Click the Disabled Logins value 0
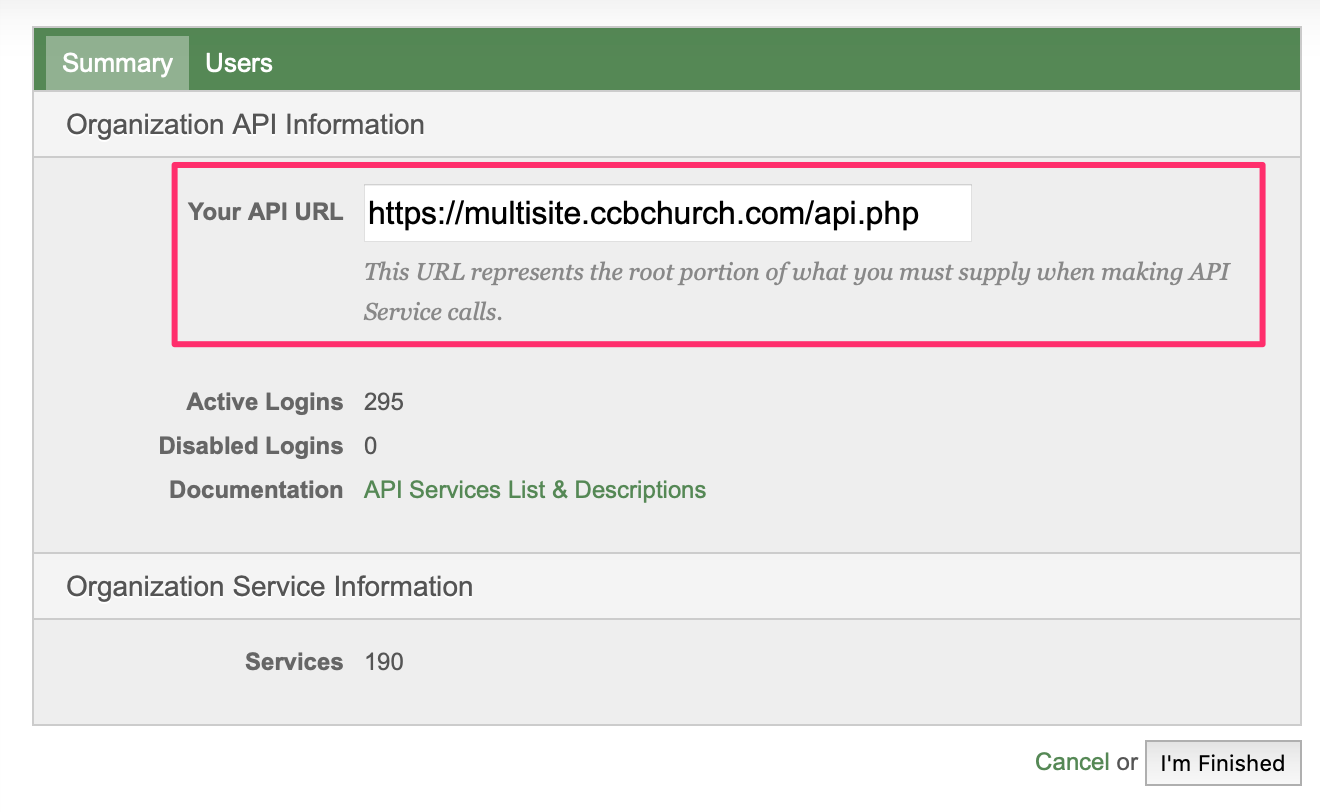Screen dimensions: 1320x812 coord(371,446)
